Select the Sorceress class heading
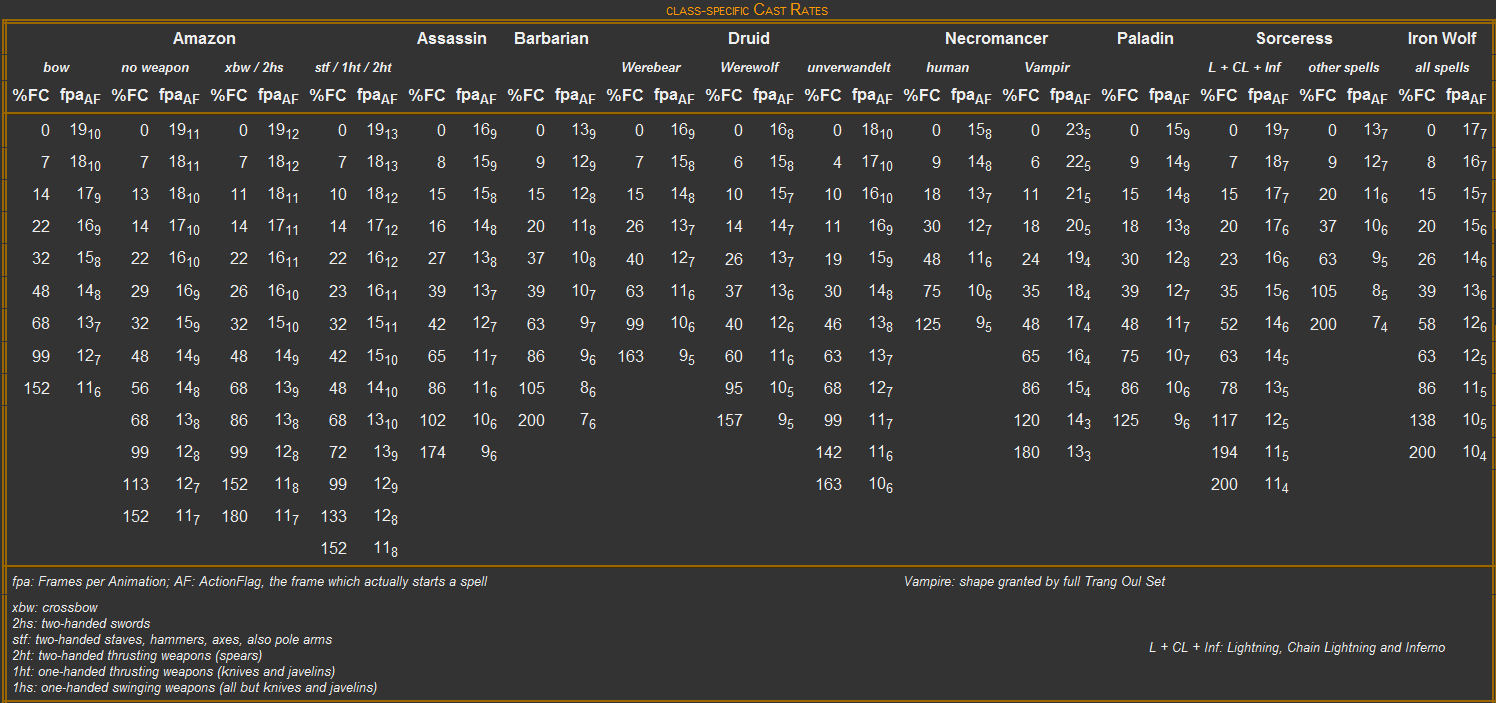The height and width of the screenshot is (703, 1496). [x=1294, y=39]
